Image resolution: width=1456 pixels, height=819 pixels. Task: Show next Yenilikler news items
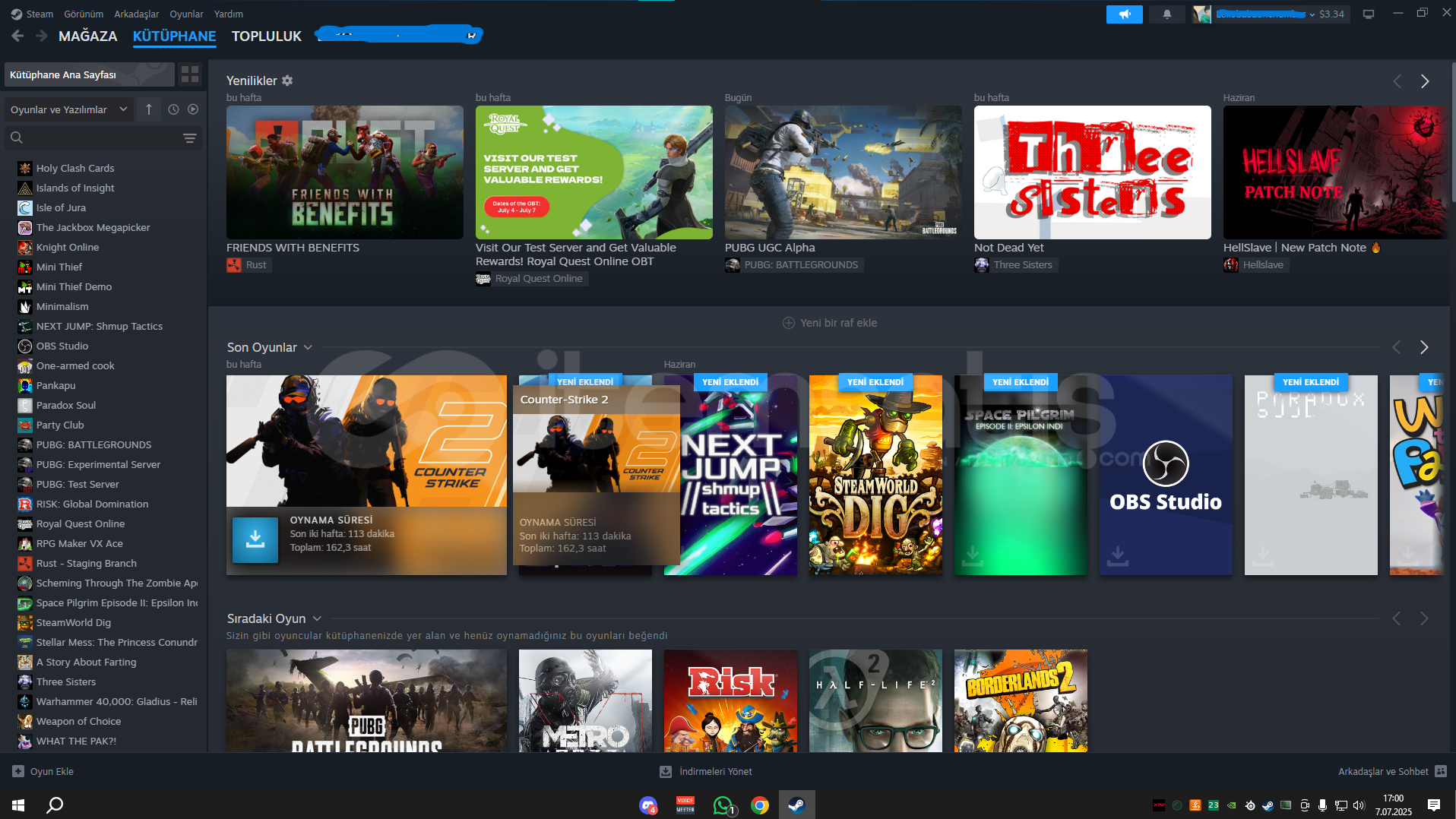[x=1425, y=81]
